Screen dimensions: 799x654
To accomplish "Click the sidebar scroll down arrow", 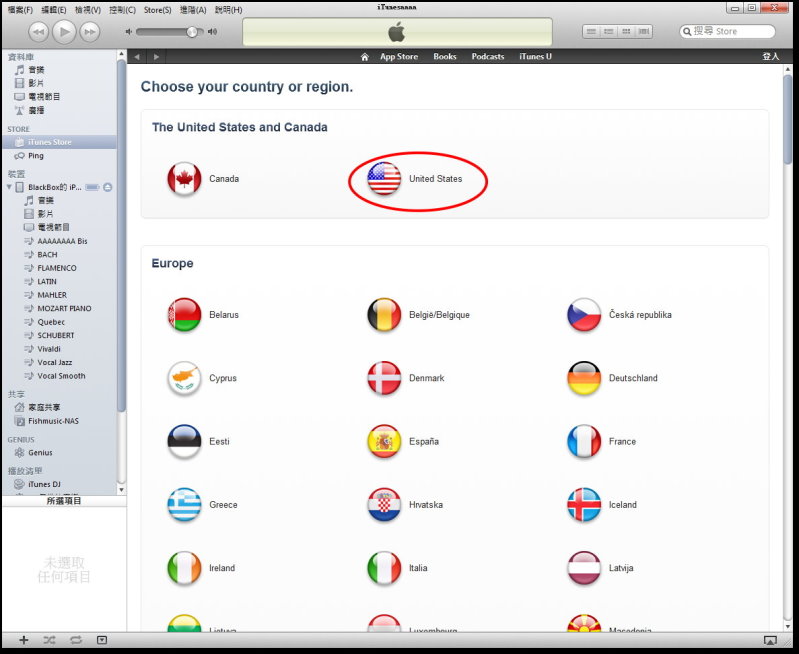I will 121,490.
